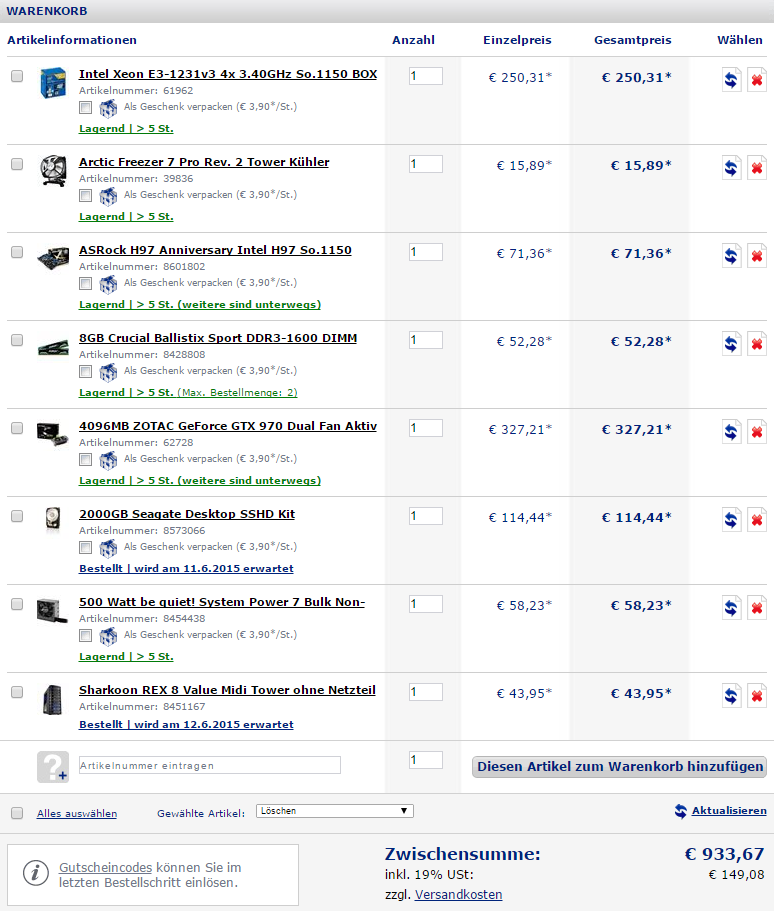Click the Gesamtpreis column header

click(x=633, y=40)
